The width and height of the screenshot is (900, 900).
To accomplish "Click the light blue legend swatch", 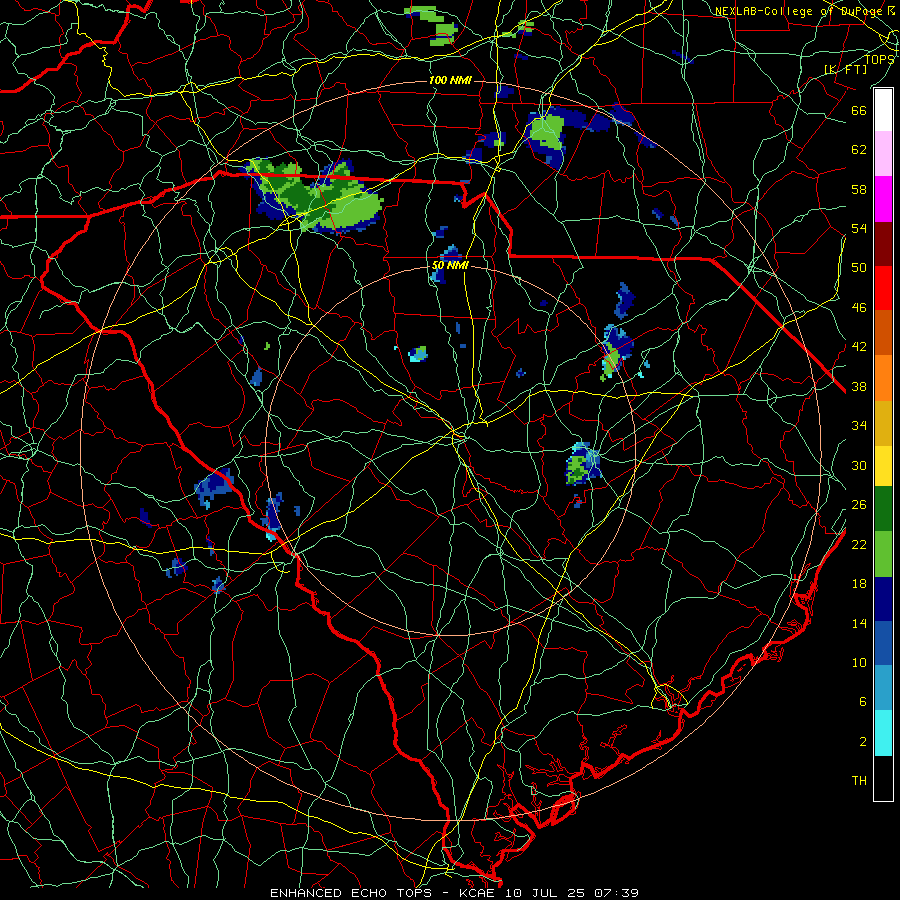I will tap(883, 688).
